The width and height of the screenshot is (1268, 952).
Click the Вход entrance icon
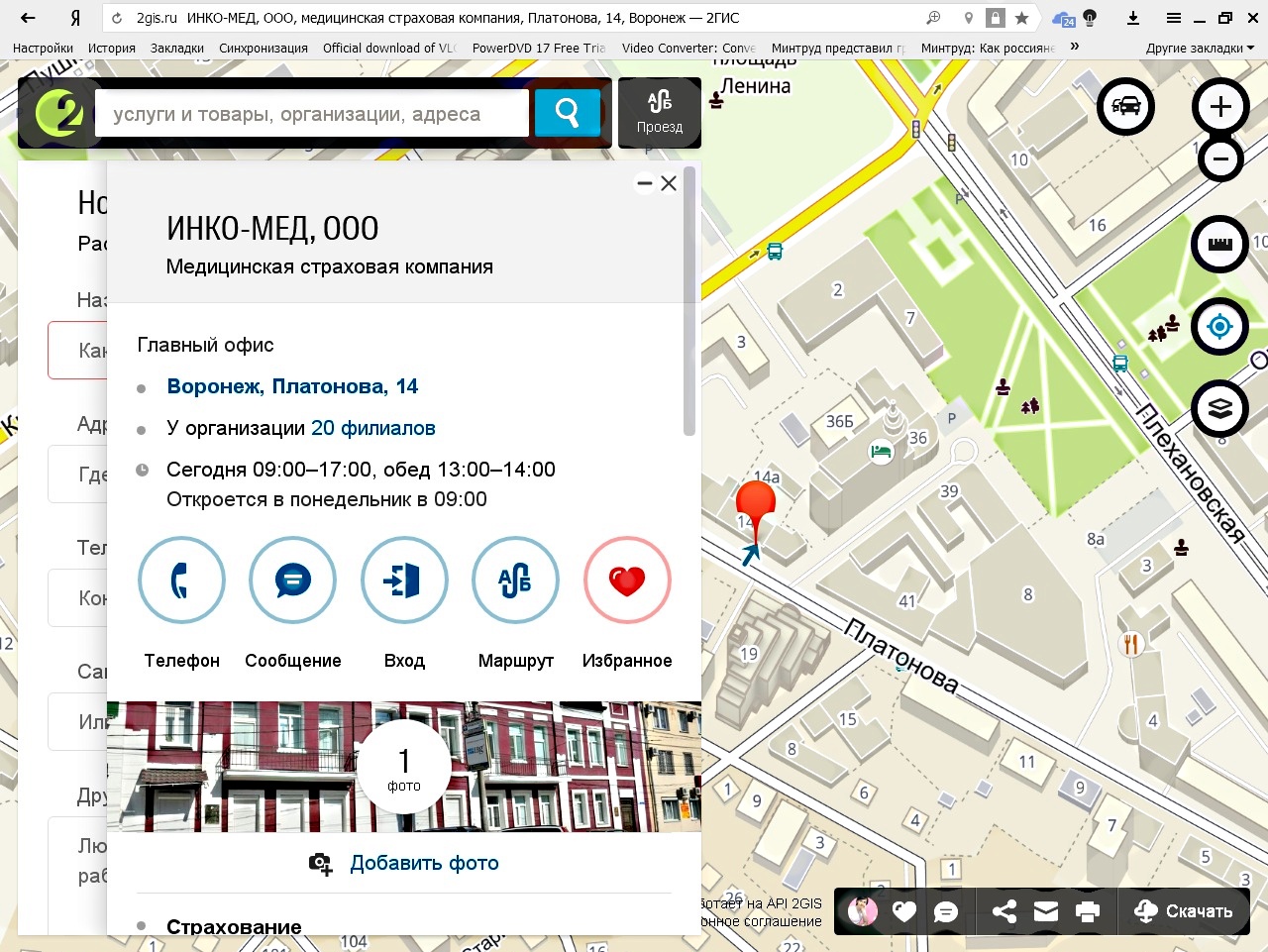404,581
